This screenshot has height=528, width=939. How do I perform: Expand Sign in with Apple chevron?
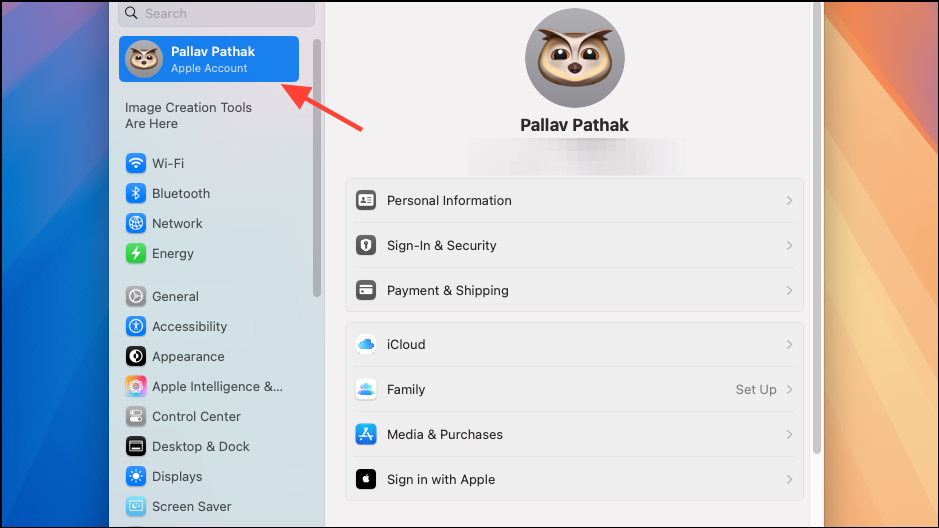789,479
